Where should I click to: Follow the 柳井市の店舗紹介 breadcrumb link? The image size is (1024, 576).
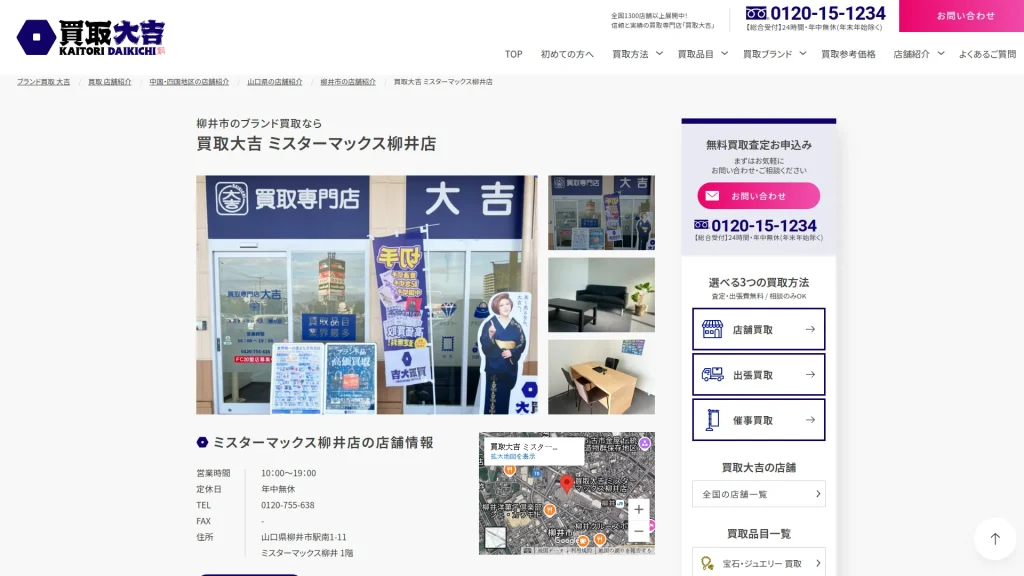[x=348, y=82]
